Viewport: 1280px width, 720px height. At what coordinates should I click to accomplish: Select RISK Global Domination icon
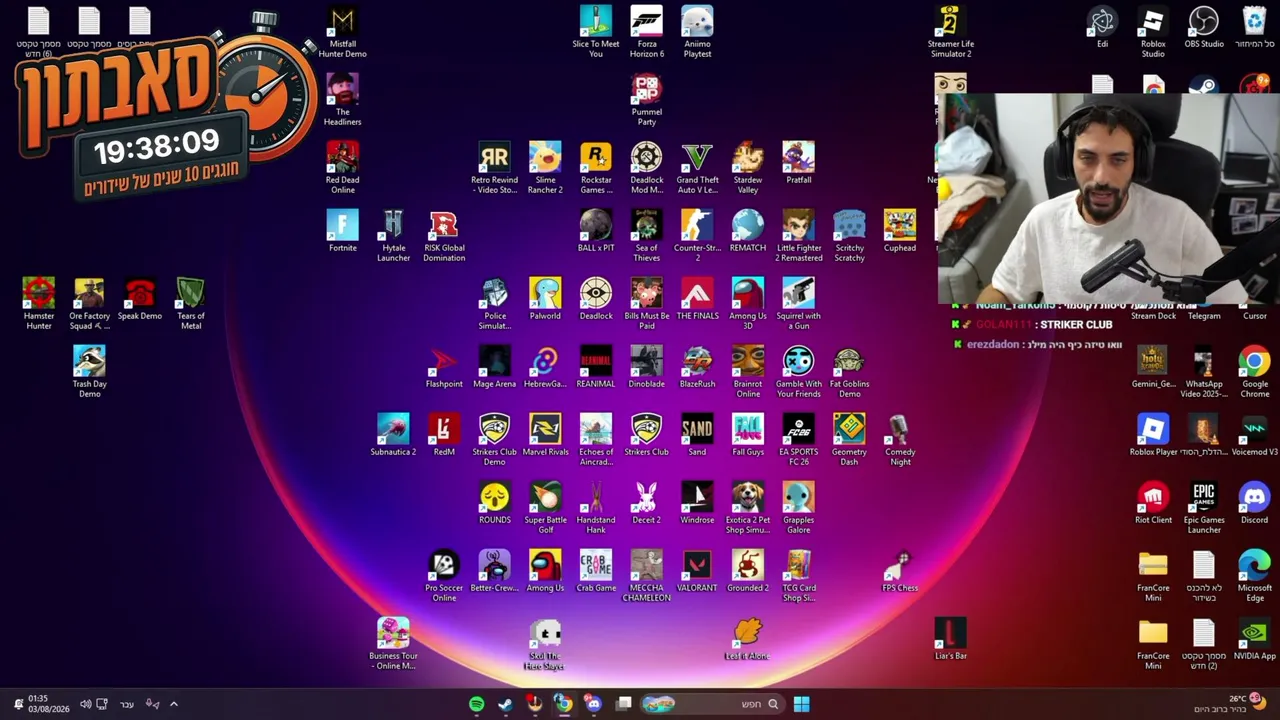pyautogui.click(x=444, y=236)
